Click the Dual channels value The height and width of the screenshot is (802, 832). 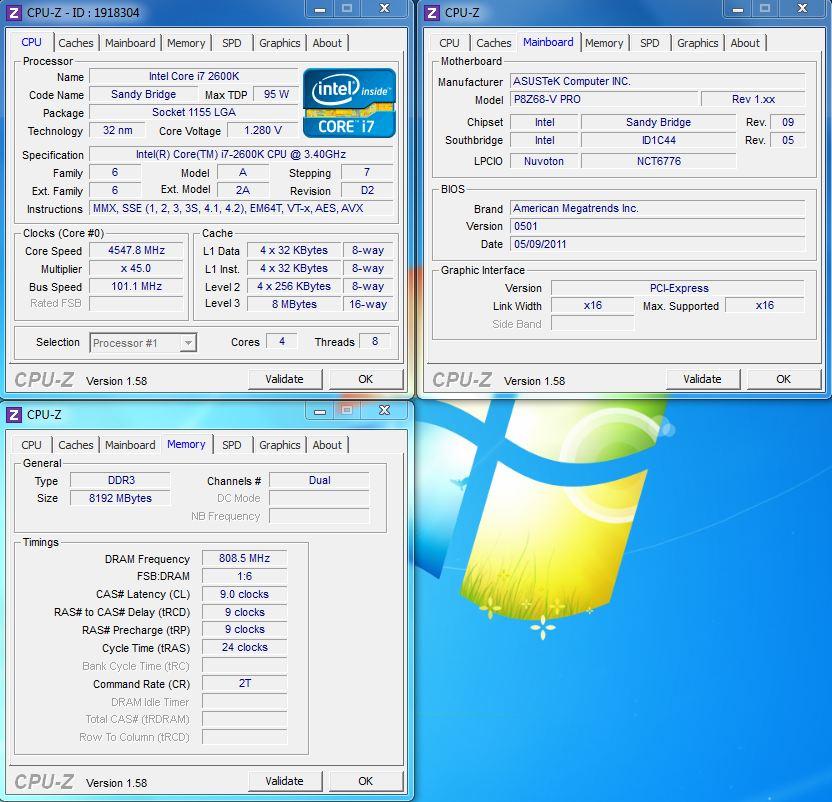[x=319, y=480]
